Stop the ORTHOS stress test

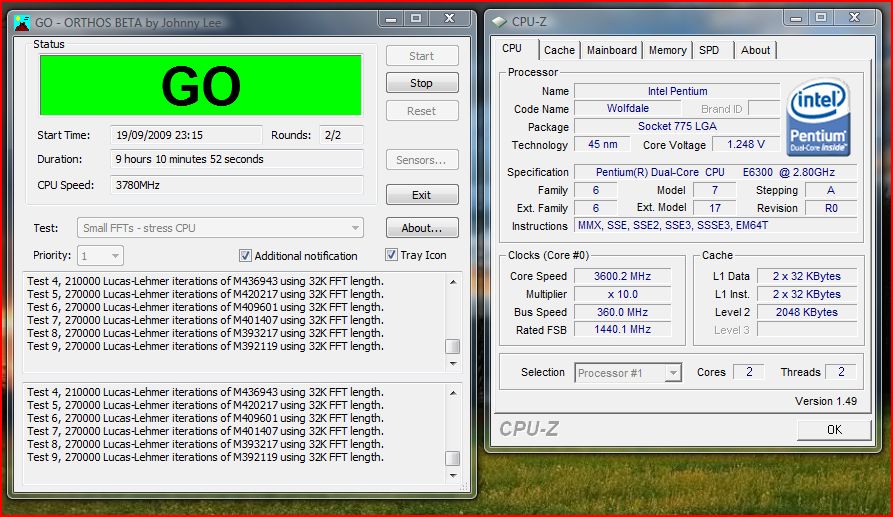click(x=421, y=83)
